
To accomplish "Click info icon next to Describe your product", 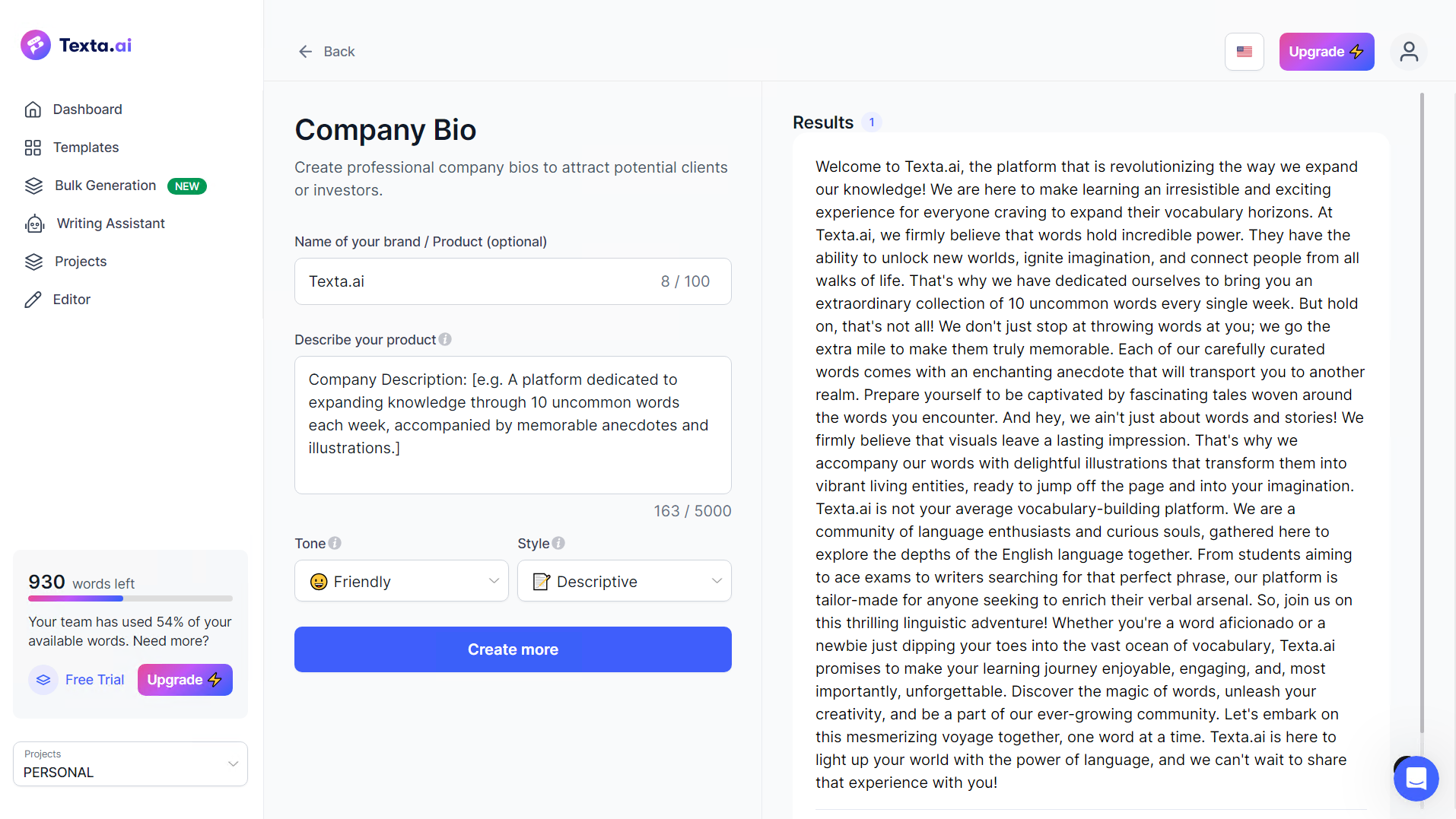I will 445,340.
